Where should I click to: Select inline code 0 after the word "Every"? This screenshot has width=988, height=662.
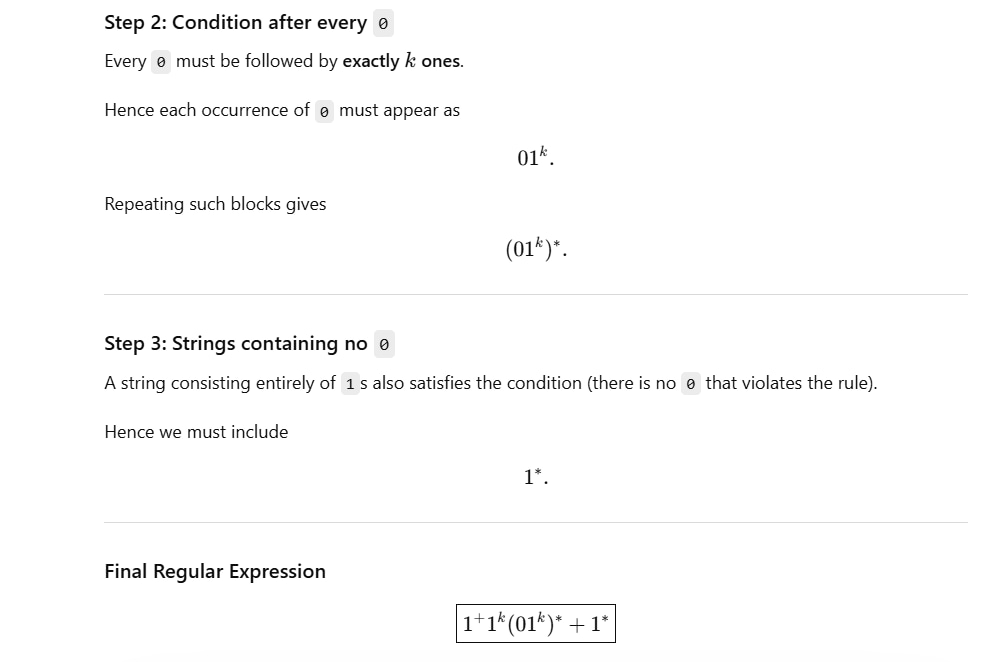161,62
